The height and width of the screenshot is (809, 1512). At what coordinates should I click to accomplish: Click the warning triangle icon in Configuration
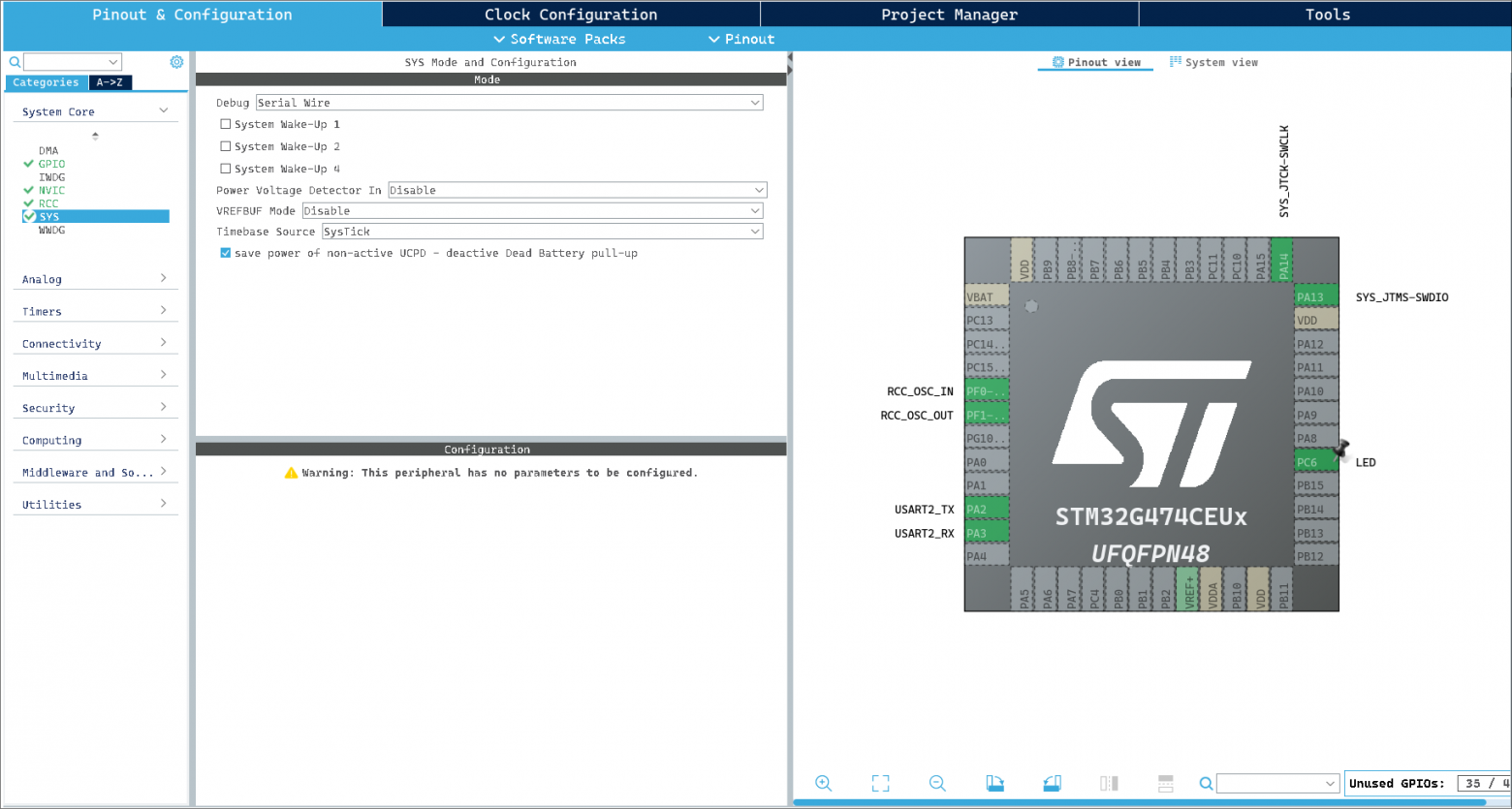(291, 473)
